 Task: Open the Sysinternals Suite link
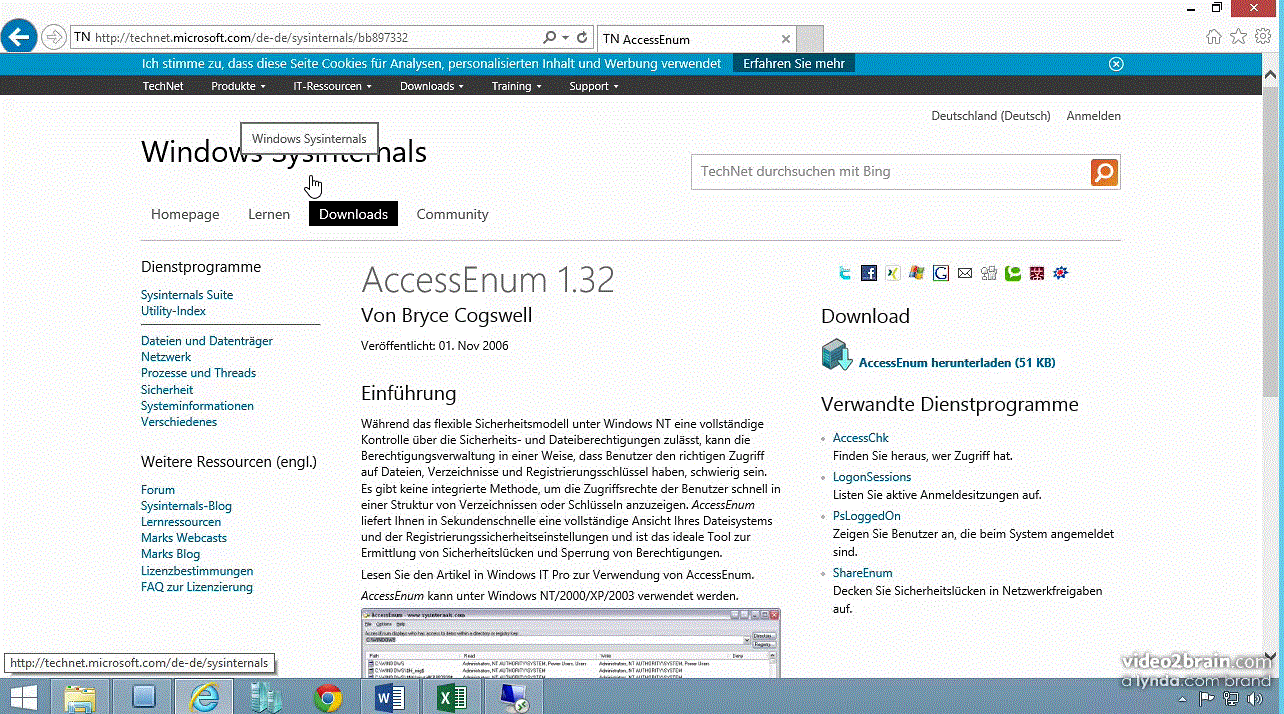(x=187, y=295)
